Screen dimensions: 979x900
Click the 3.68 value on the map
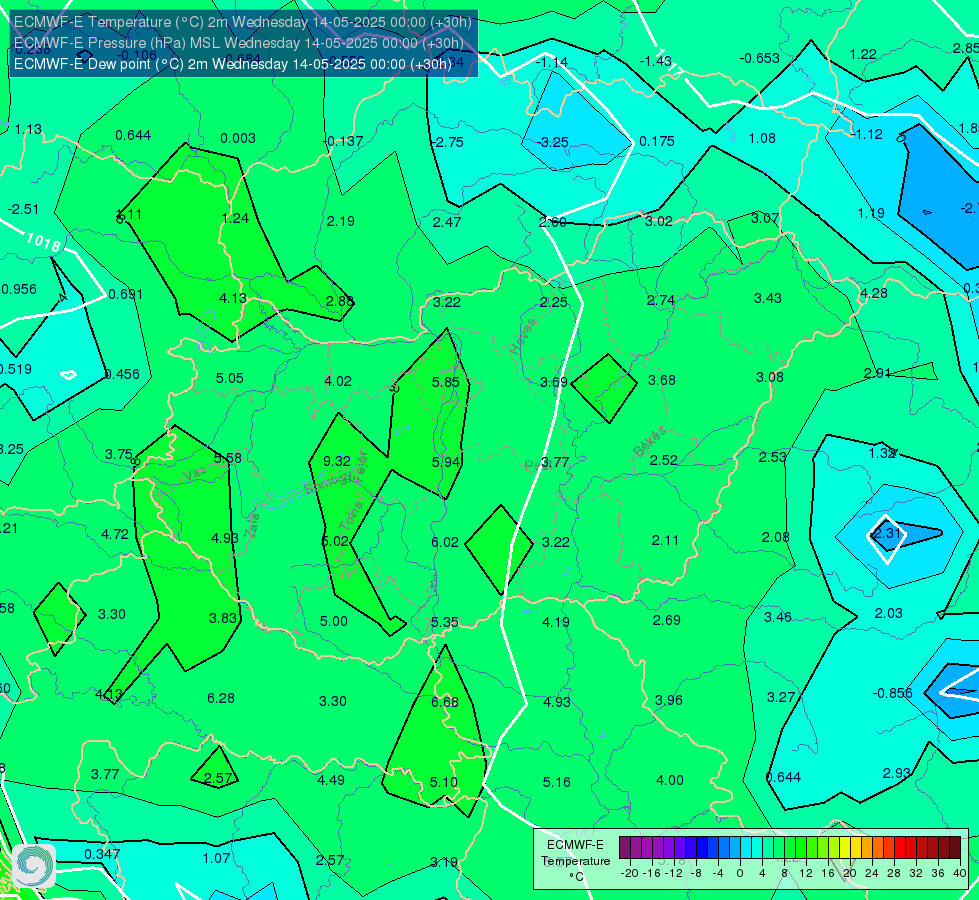pos(662,380)
